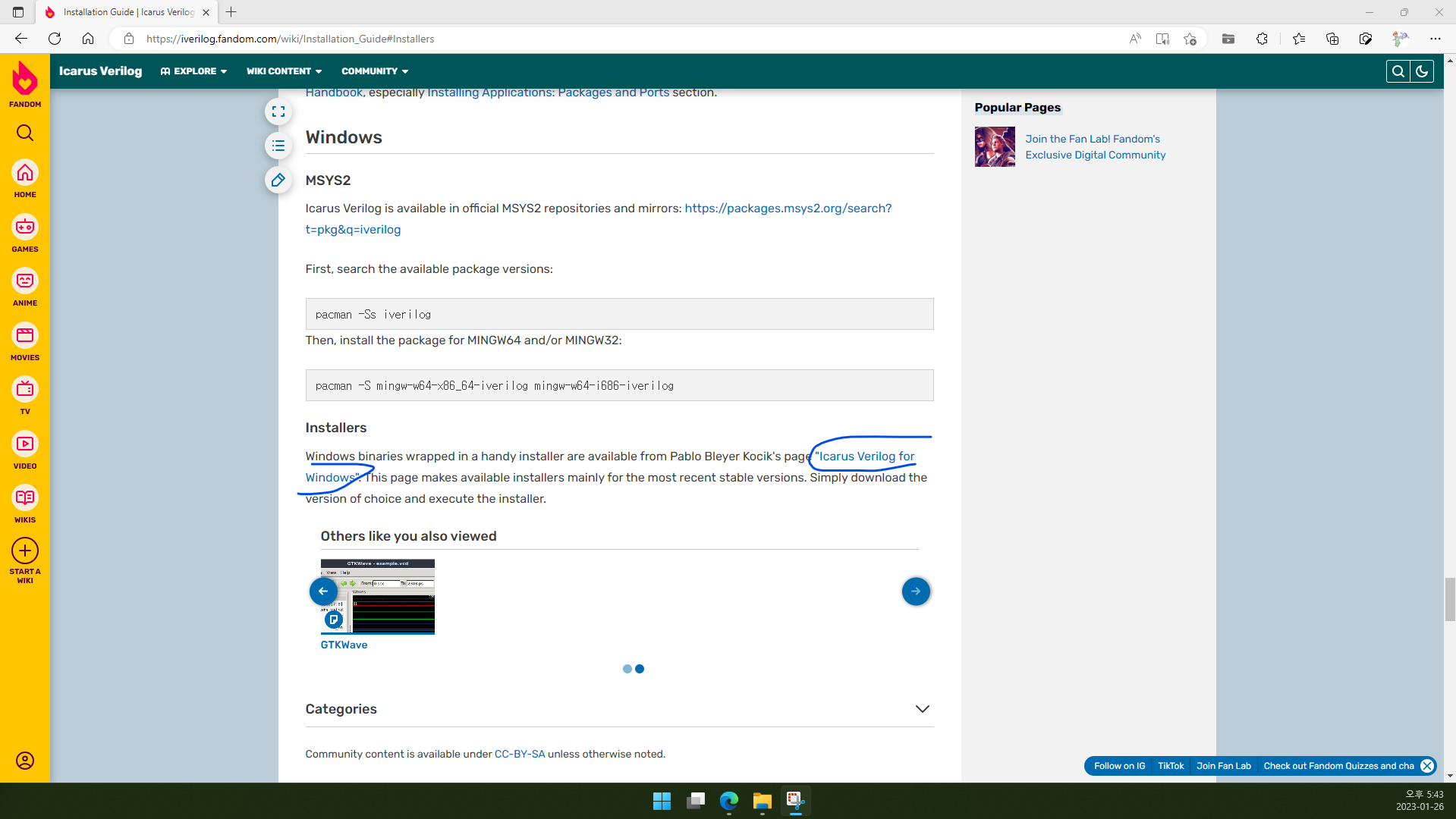Expand article to full width

click(x=278, y=111)
